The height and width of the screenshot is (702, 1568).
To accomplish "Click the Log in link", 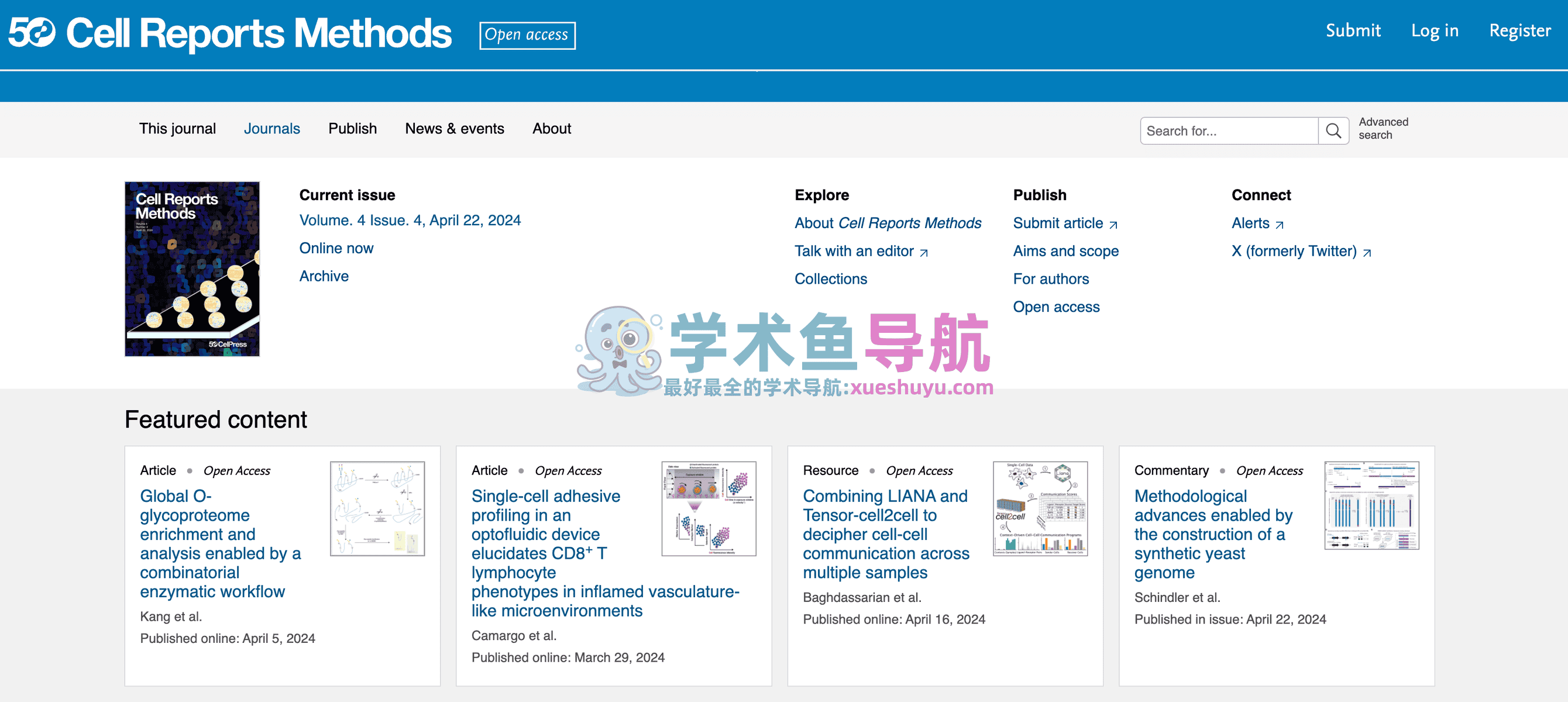I will [1435, 30].
